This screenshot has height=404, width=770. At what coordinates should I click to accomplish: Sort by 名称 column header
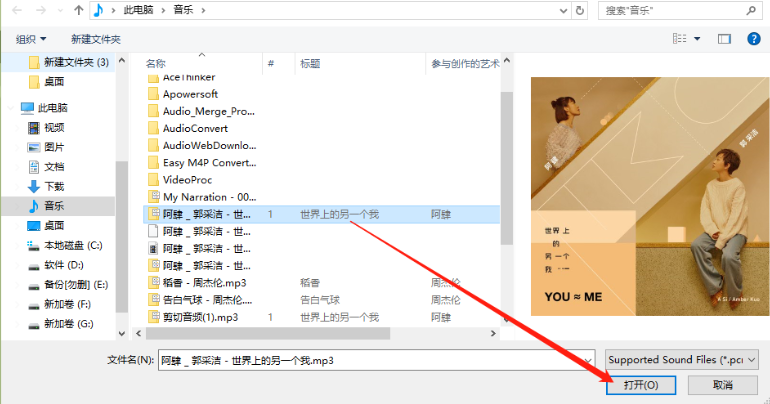pos(155,63)
